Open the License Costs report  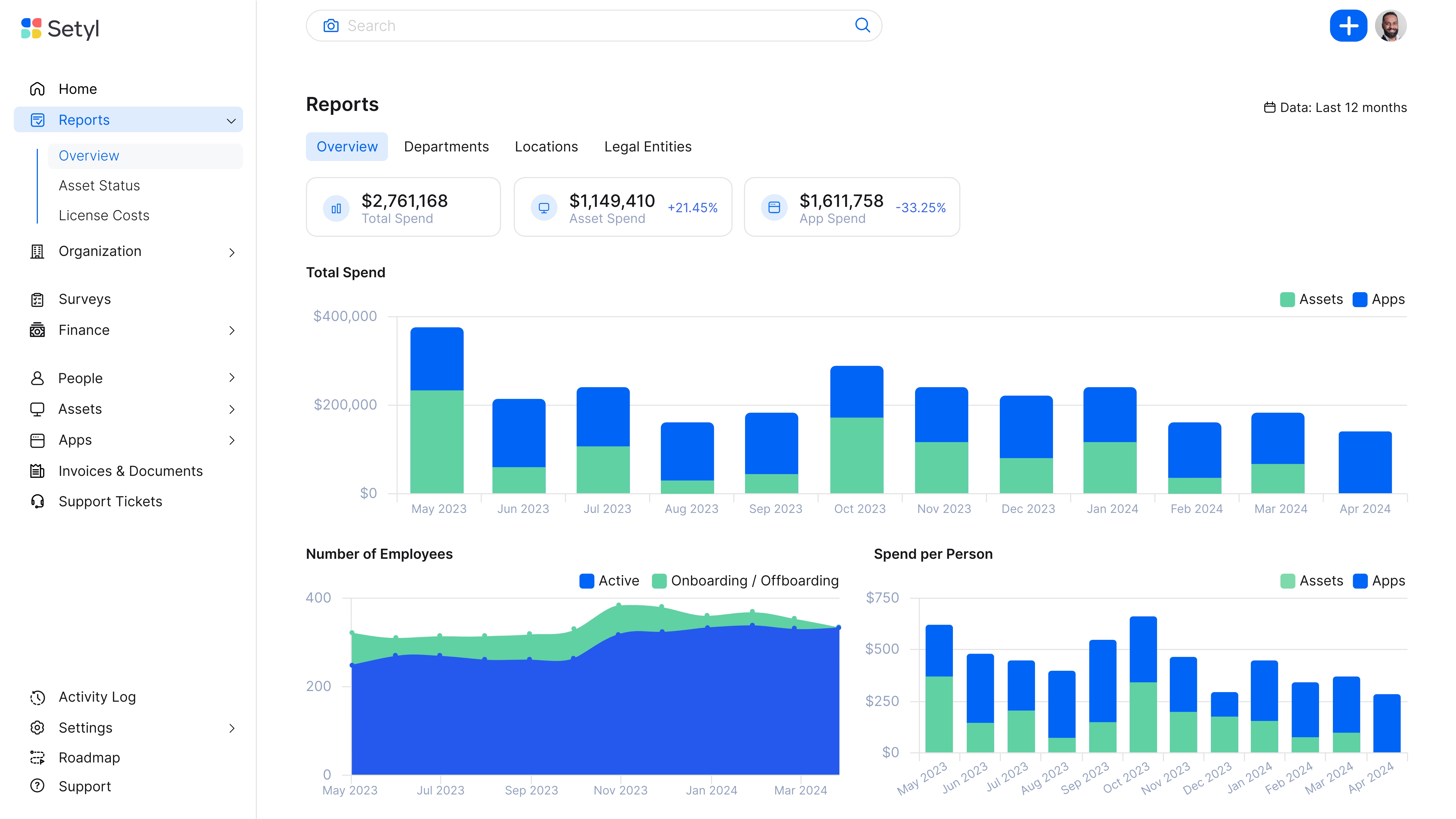(104, 215)
